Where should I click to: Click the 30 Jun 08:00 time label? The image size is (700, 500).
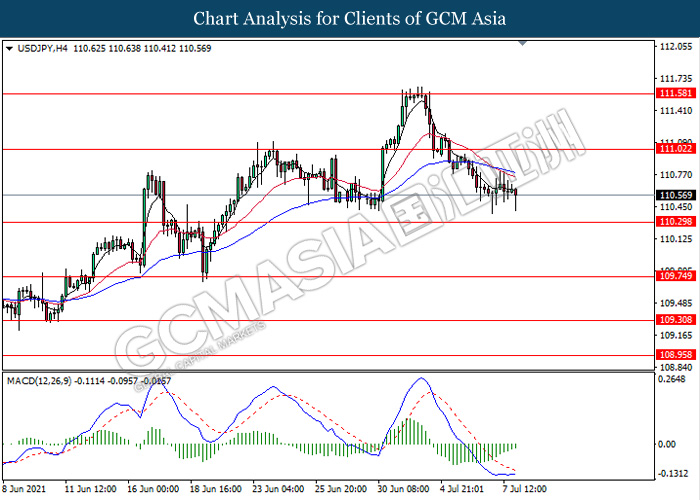[404, 489]
